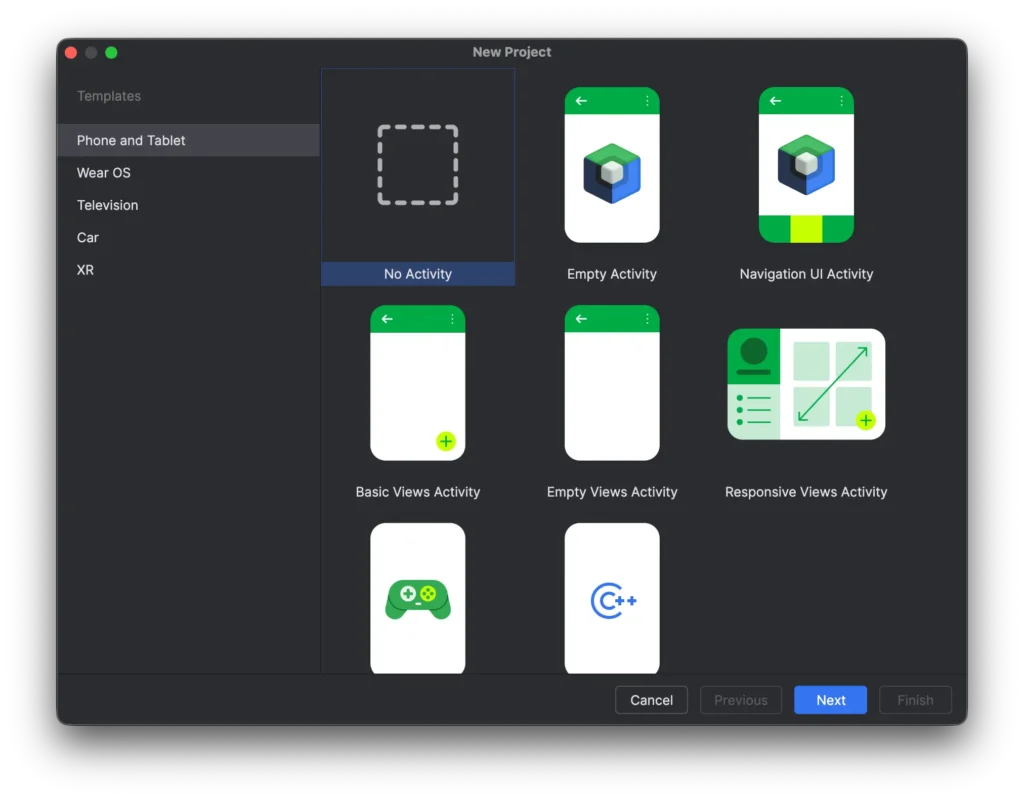Click the Game Activity phone thumbnail
The image size is (1024, 800).
coord(417,598)
